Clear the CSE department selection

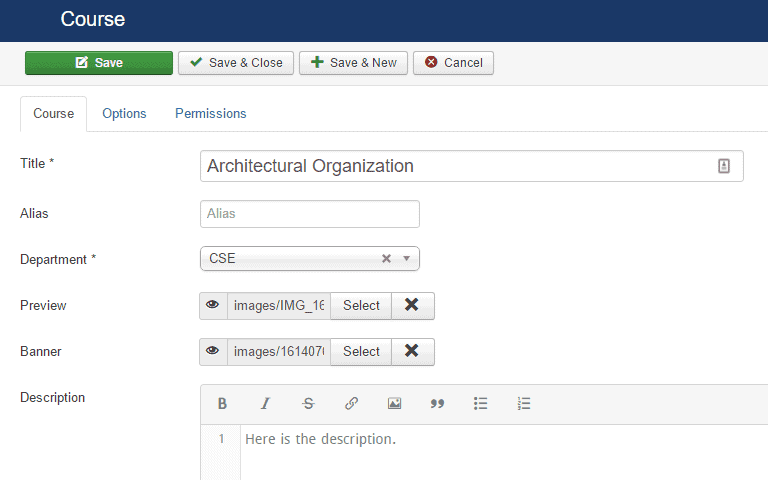pyautogui.click(x=386, y=259)
